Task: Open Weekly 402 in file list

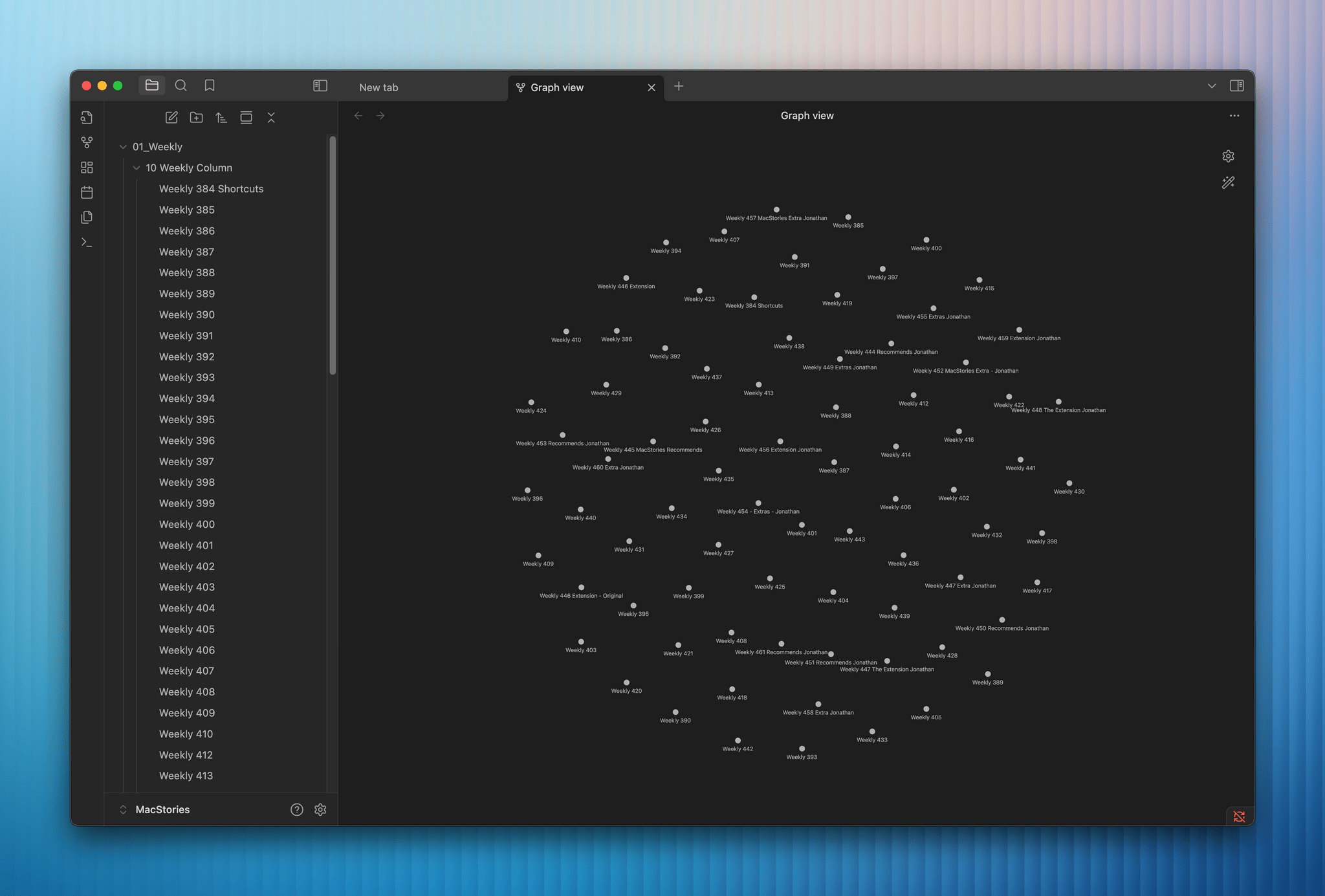Action: [x=186, y=566]
